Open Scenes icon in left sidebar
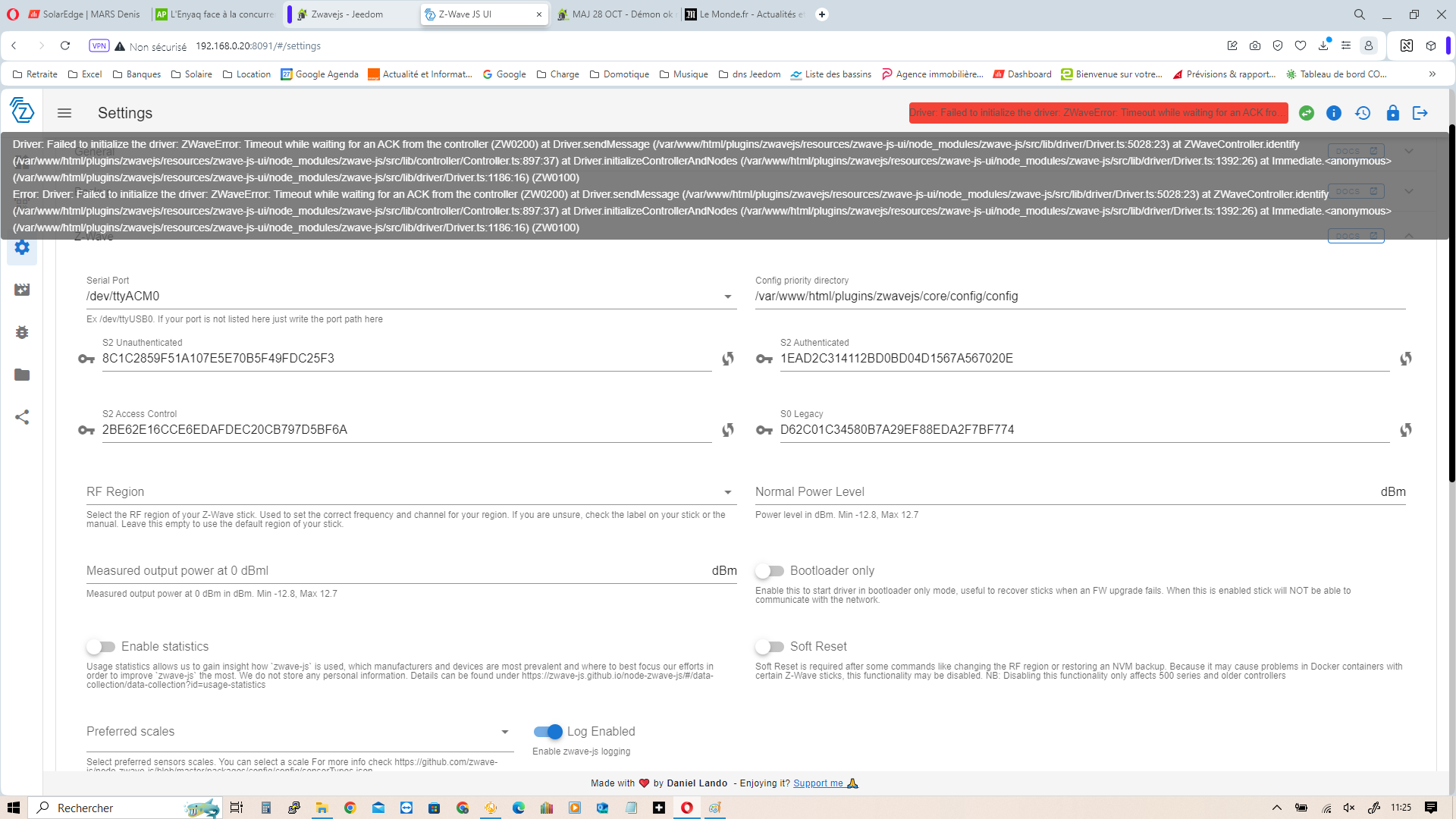The image size is (1456, 819). [x=22, y=290]
